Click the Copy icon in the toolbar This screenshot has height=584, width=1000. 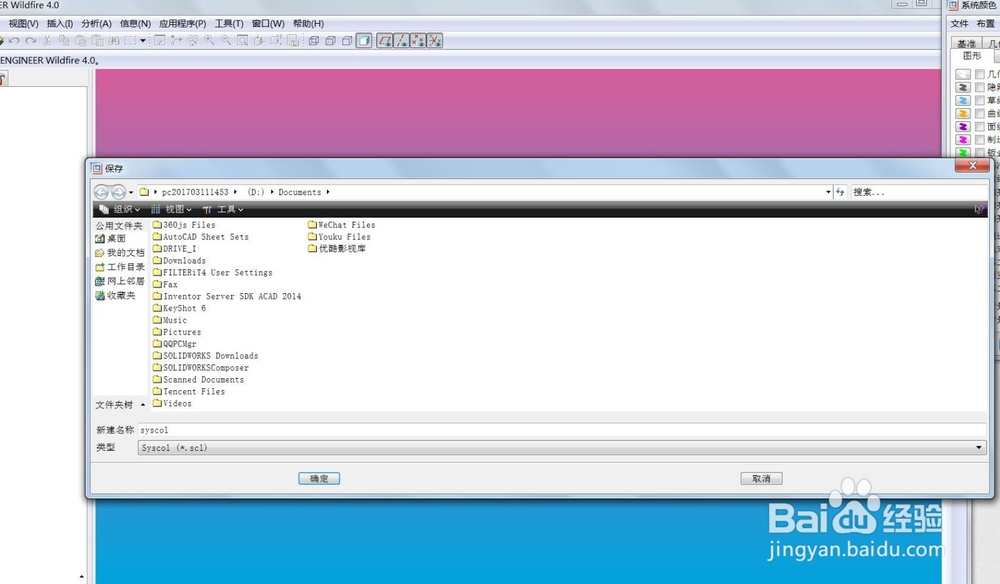pos(64,41)
